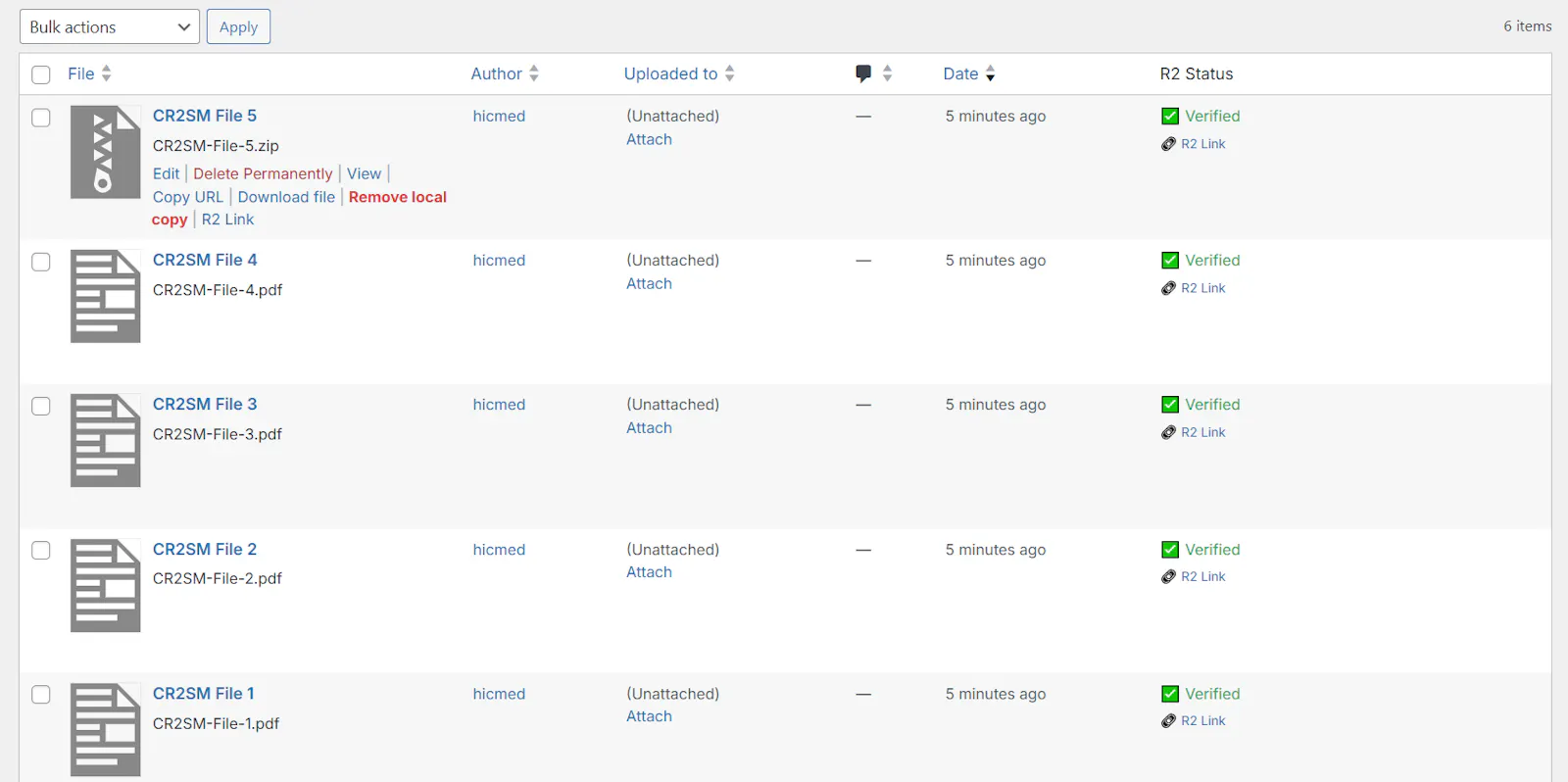Click the R2 Link text in CR2SM File 4's status
This screenshot has width=1568, height=782.
tap(1203, 288)
